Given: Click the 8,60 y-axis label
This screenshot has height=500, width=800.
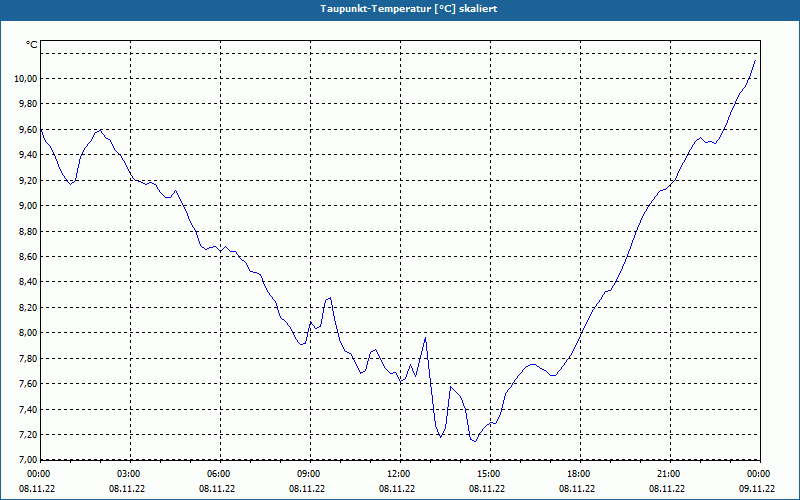Looking at the screenshot, I should (x=28, y=256).
